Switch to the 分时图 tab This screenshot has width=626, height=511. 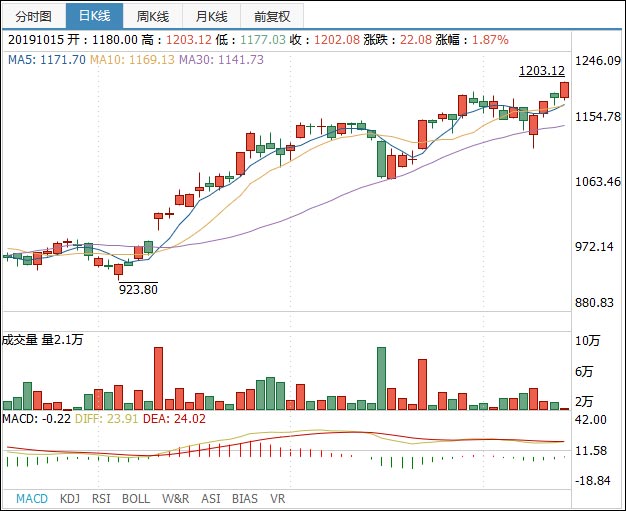[32, 16]
